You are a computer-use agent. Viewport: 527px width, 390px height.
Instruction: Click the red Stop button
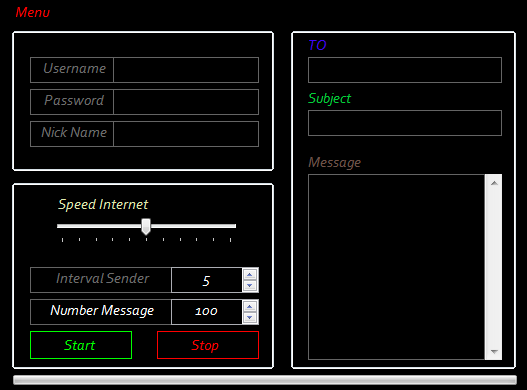click(208, 345)
